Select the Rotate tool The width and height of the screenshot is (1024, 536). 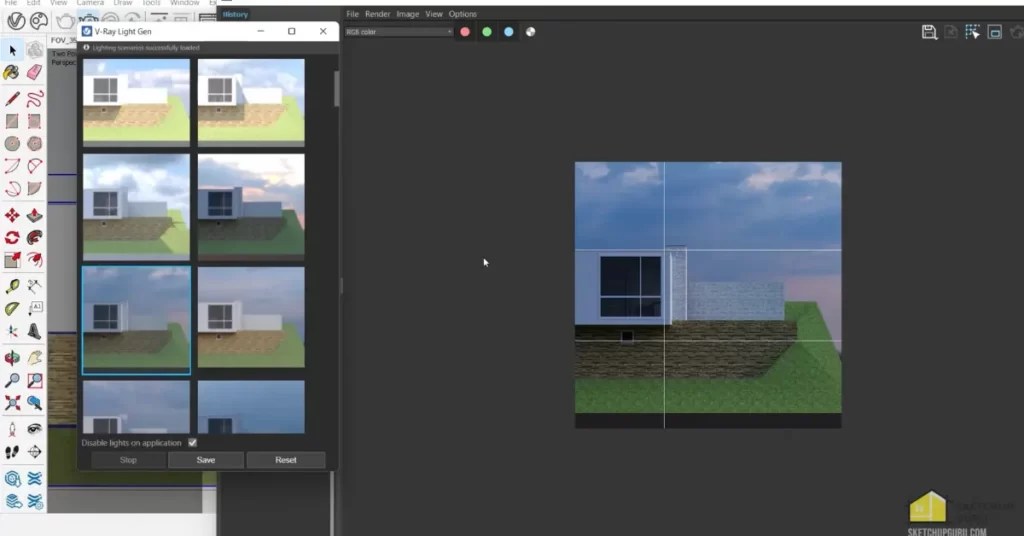click(x=12, y=238)
